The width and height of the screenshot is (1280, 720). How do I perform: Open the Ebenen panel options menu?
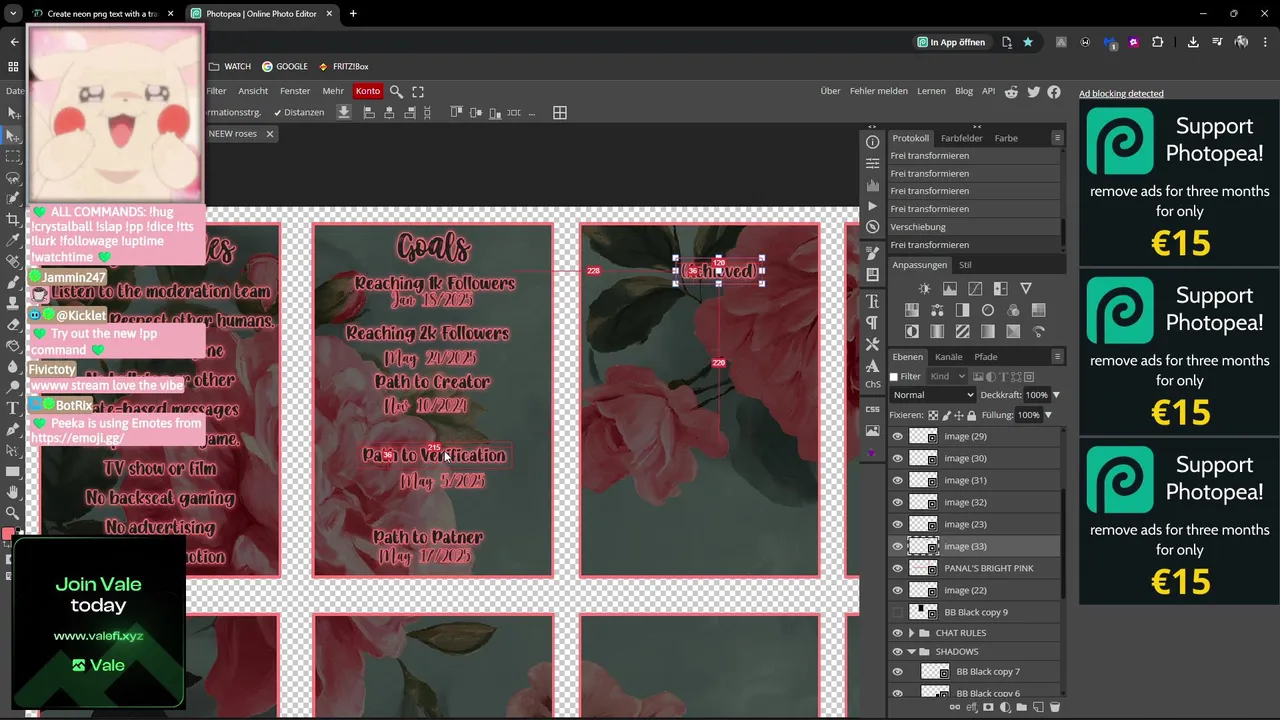1057,357
